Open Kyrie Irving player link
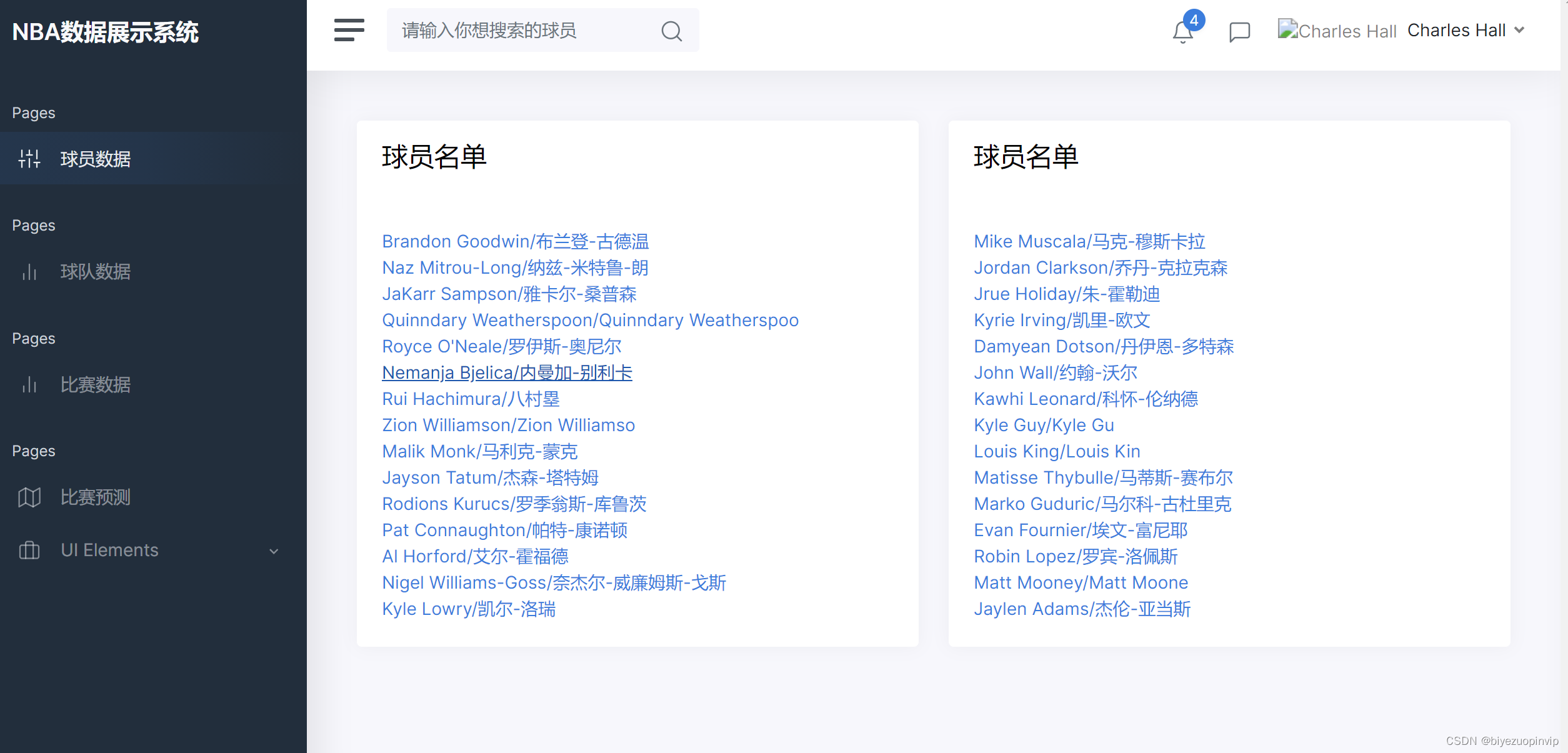Screen dimensions: 1568x753 [x=1061, y=320]
